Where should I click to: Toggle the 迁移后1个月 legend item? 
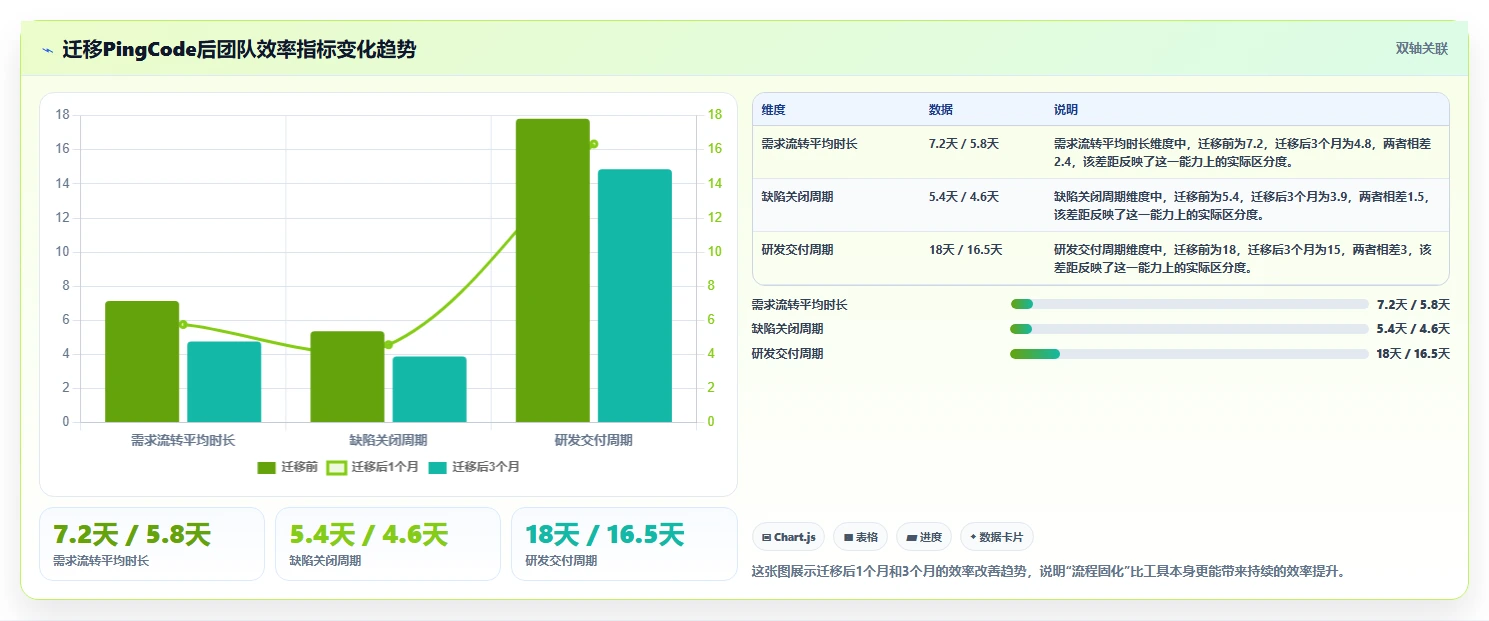tap(373, 467)
